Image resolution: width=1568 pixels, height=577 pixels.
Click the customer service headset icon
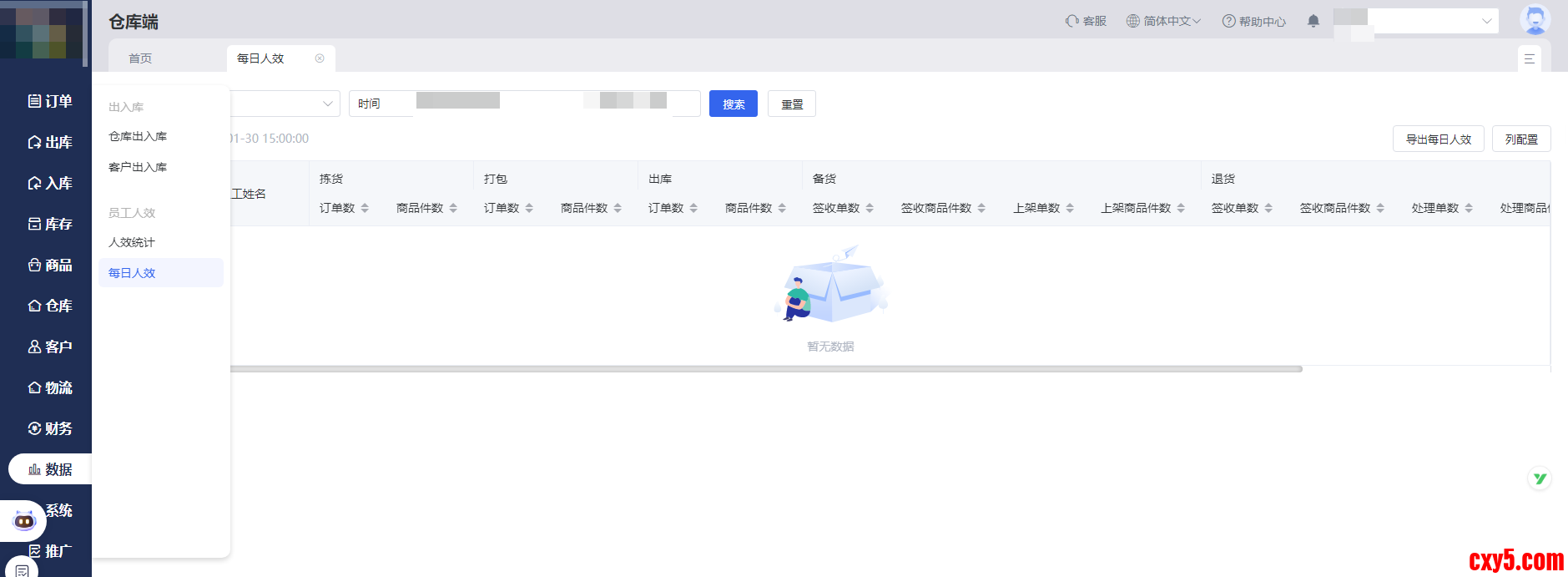(x=1072, y=21)
